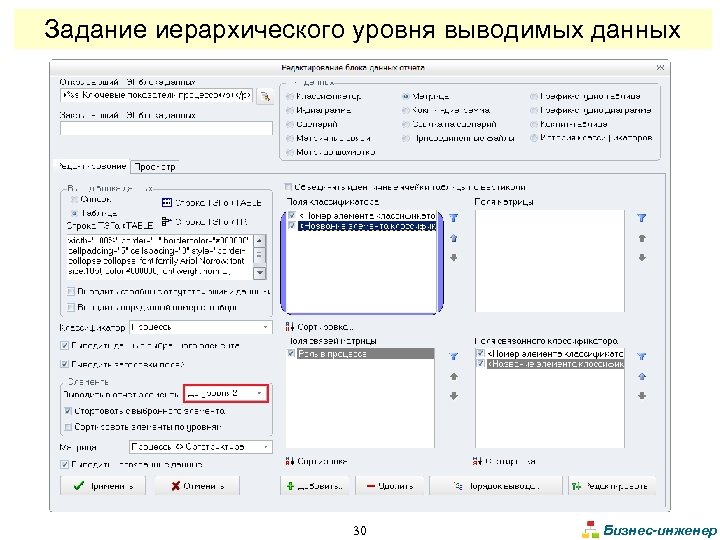This screenshot has height=540, width=720.
Task: Open the 'Матрица' dropdown
Action: pos(201,447)
